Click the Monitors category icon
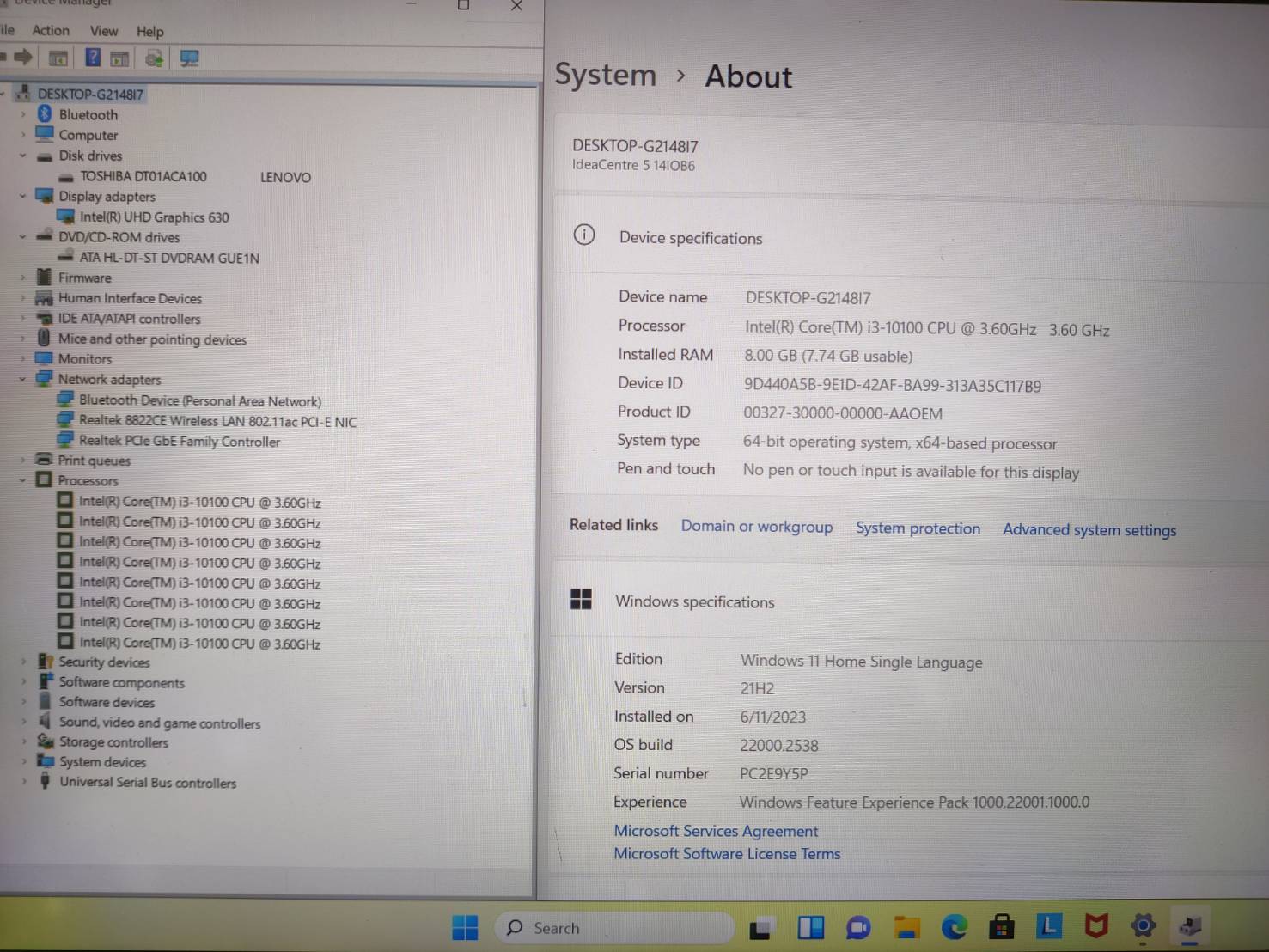Viewport: 1269px width, 952px height. (44, 358)
